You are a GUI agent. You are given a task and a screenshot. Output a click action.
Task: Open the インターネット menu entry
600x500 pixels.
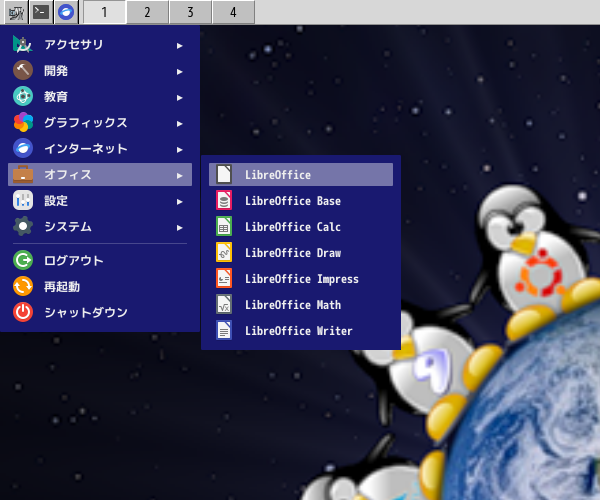point(100,148)
